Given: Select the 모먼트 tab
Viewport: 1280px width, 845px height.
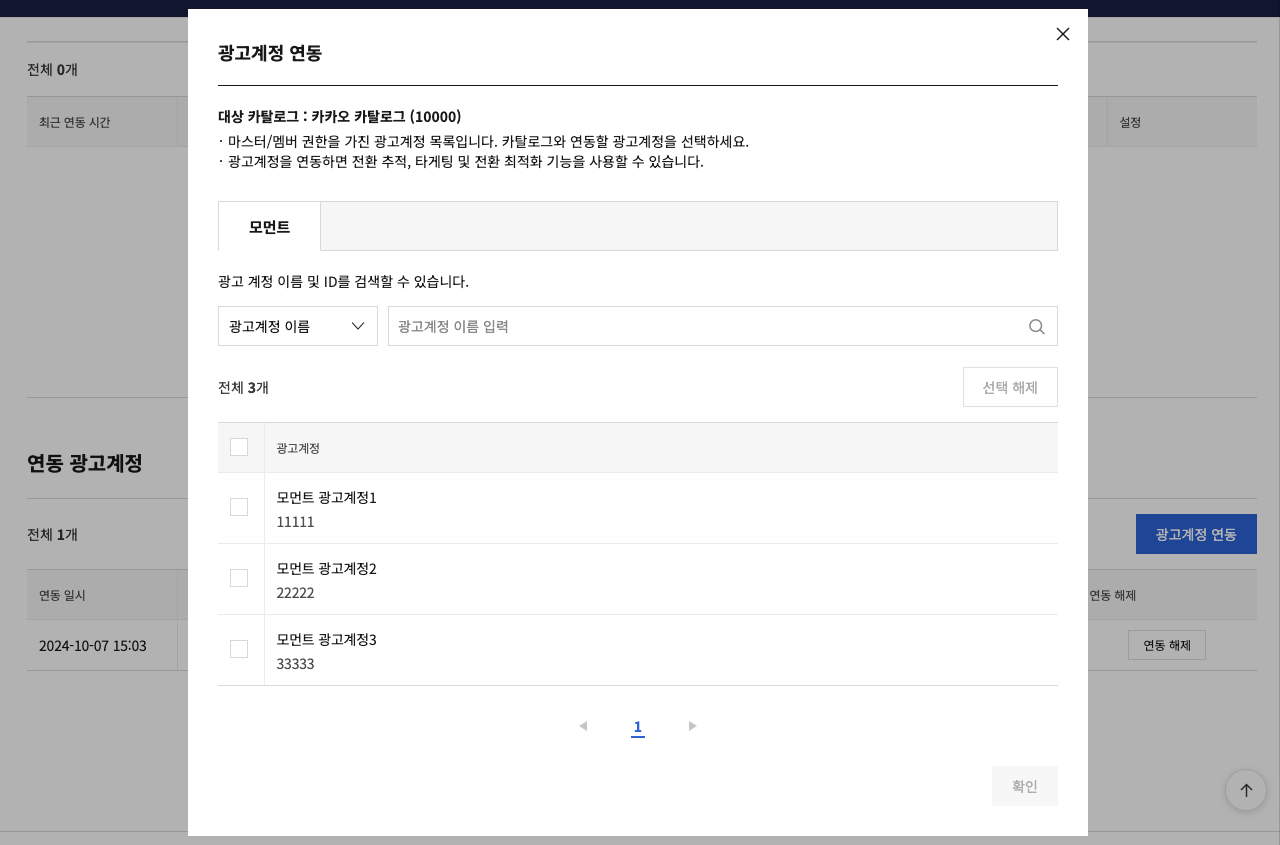Looking at the screenshot, I should tap(269, 227).
